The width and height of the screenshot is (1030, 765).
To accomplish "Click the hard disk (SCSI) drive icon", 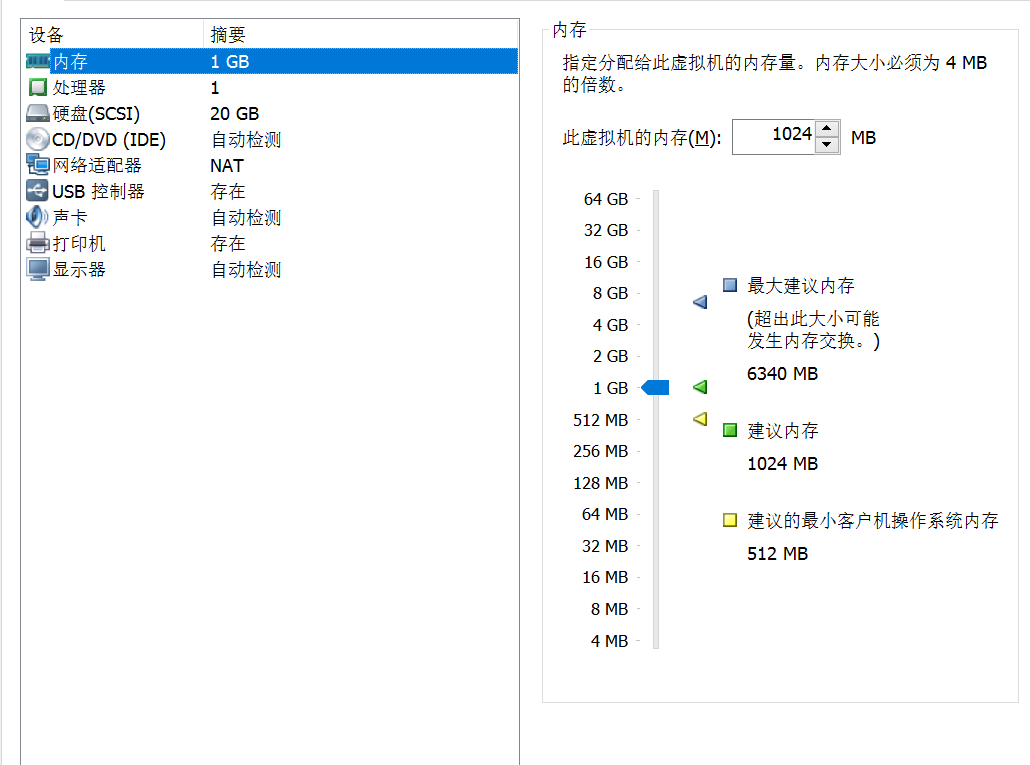I will [38, 114].
